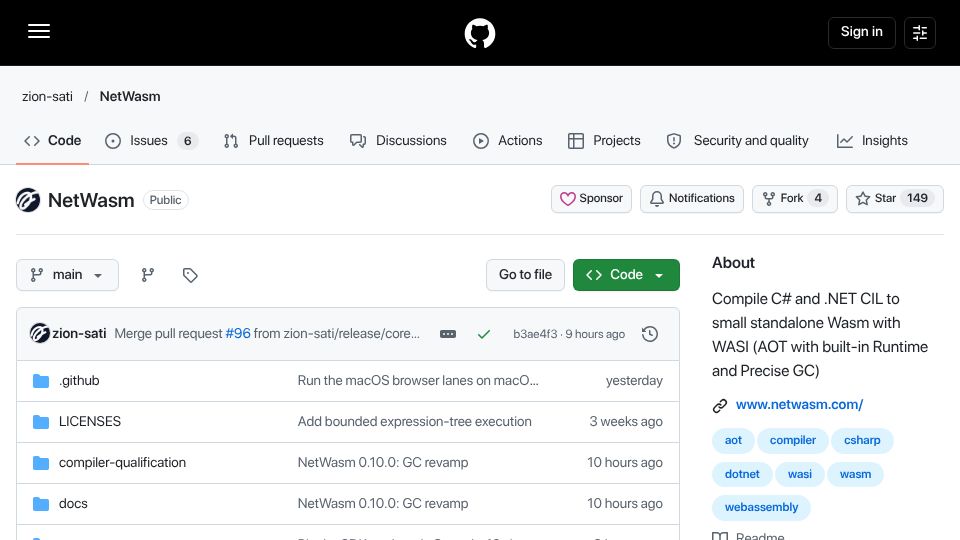Click the .github folder icon

coord(41,381)
